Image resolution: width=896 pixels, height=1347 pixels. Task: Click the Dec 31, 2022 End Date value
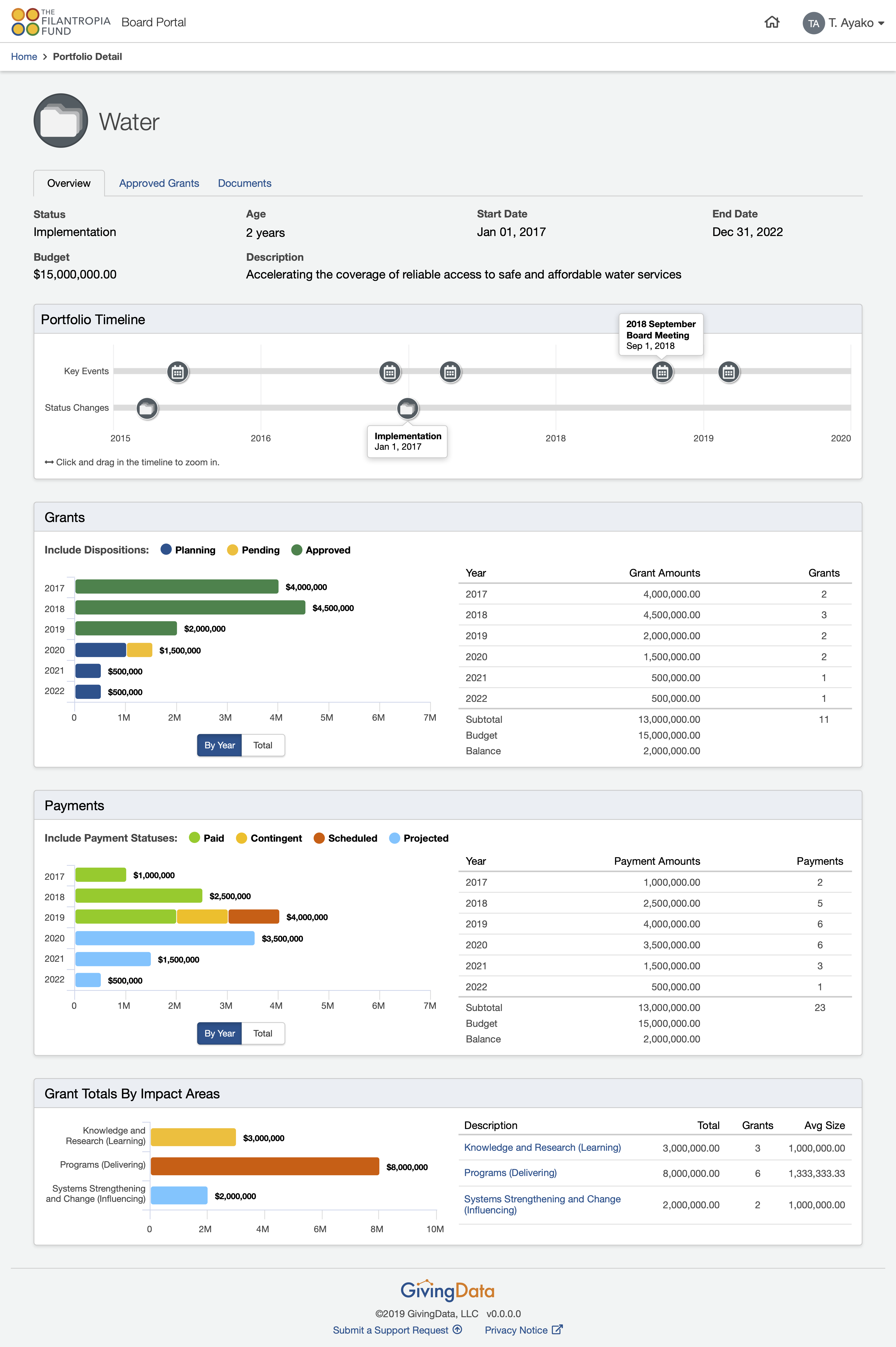click(747, 232)
